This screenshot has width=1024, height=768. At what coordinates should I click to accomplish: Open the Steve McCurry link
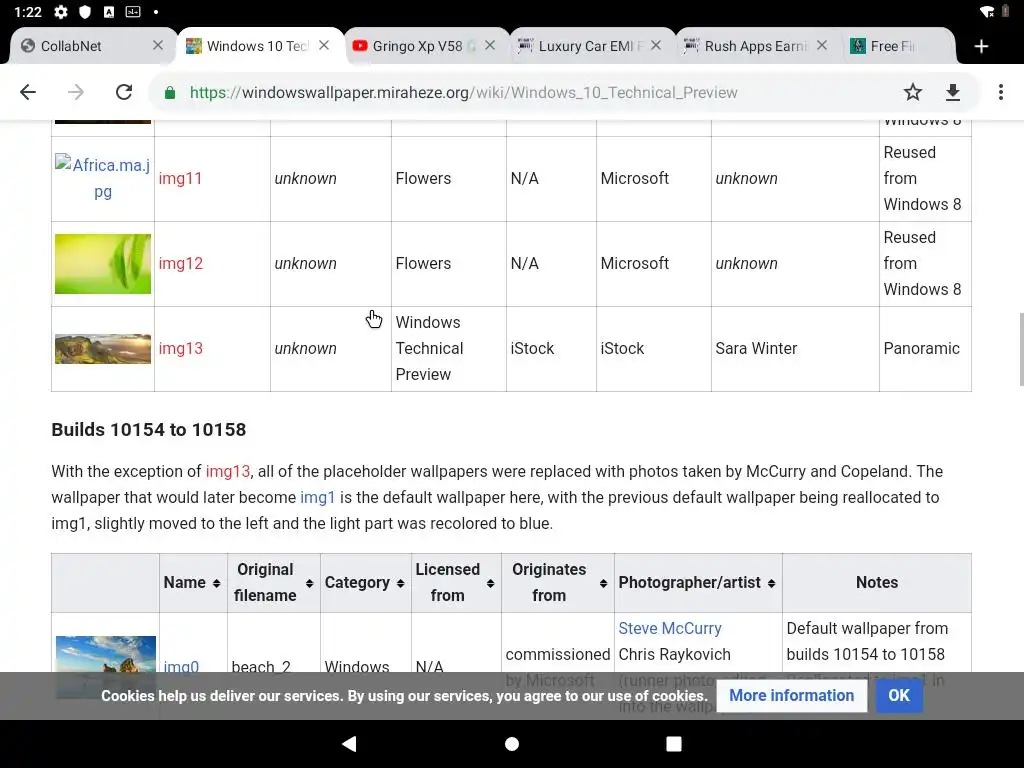click(x=669, y=628)
